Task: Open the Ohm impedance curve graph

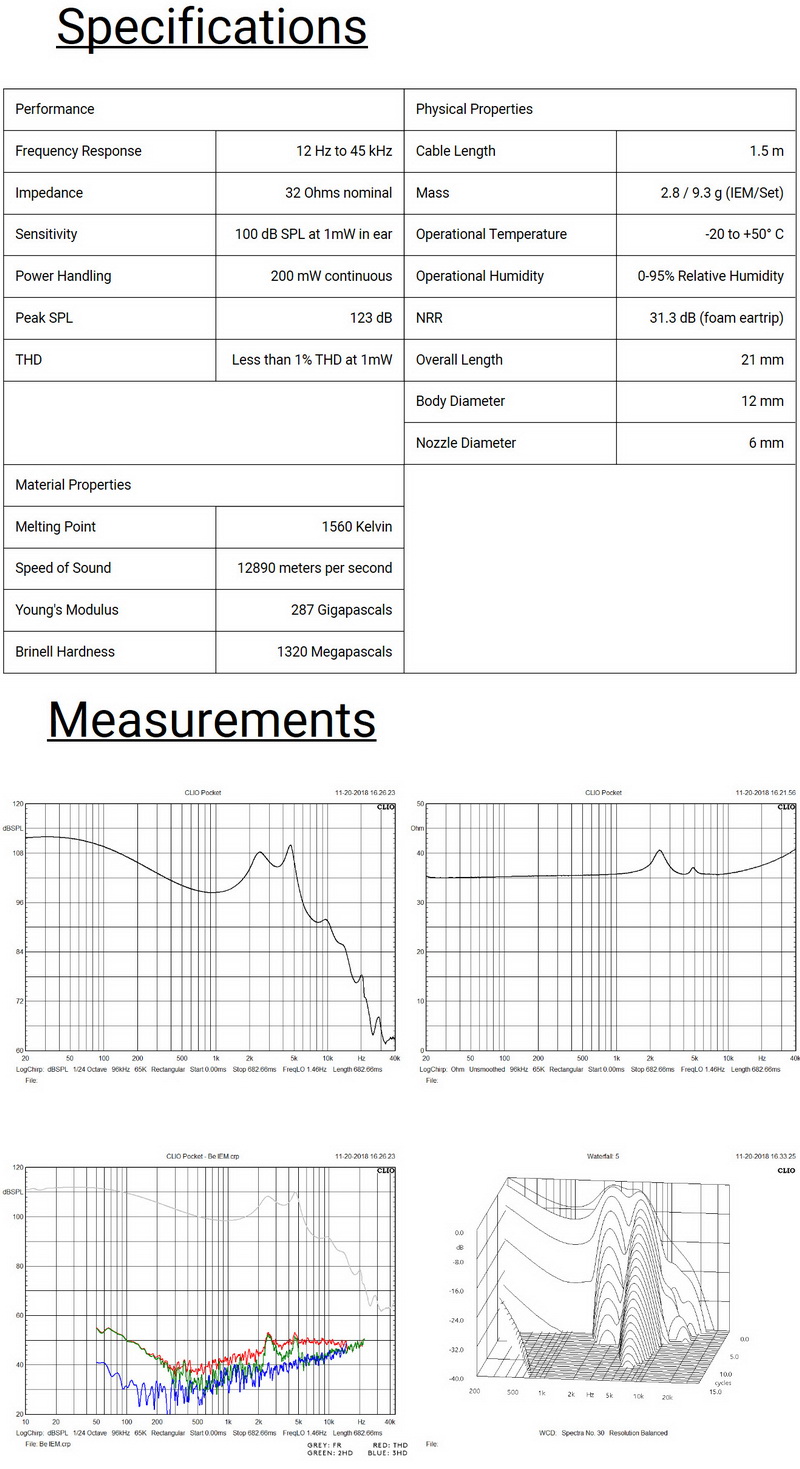Action: pyautogui.click(x=611, y=927)
